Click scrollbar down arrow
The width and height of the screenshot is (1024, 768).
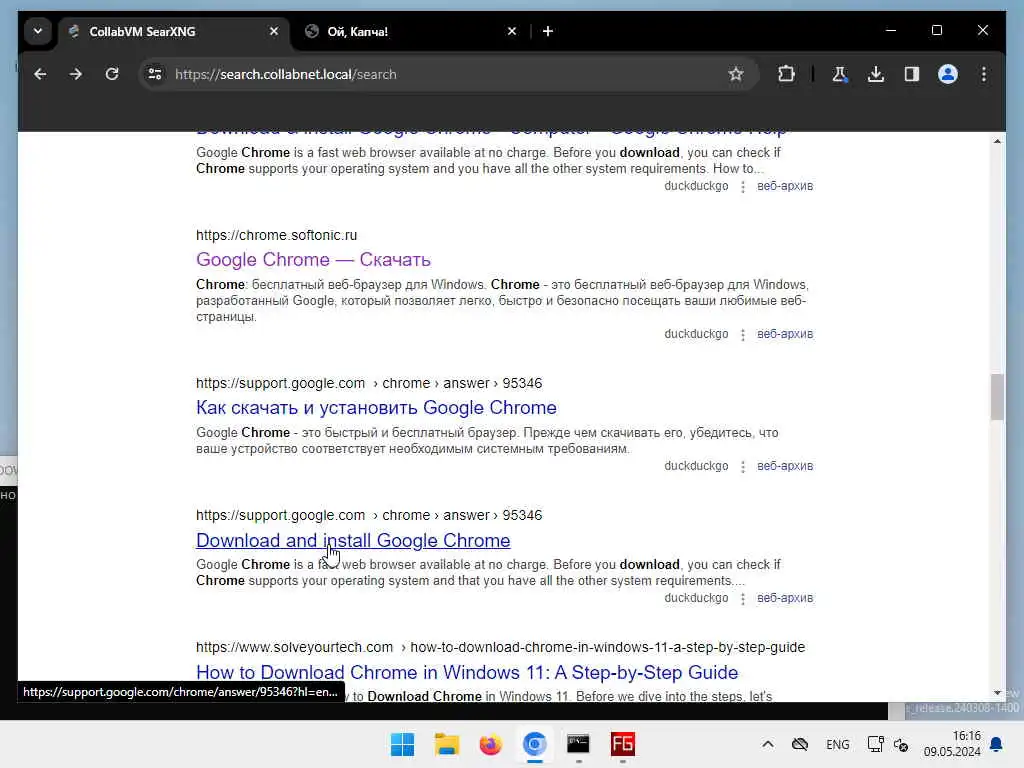[997, 693]
